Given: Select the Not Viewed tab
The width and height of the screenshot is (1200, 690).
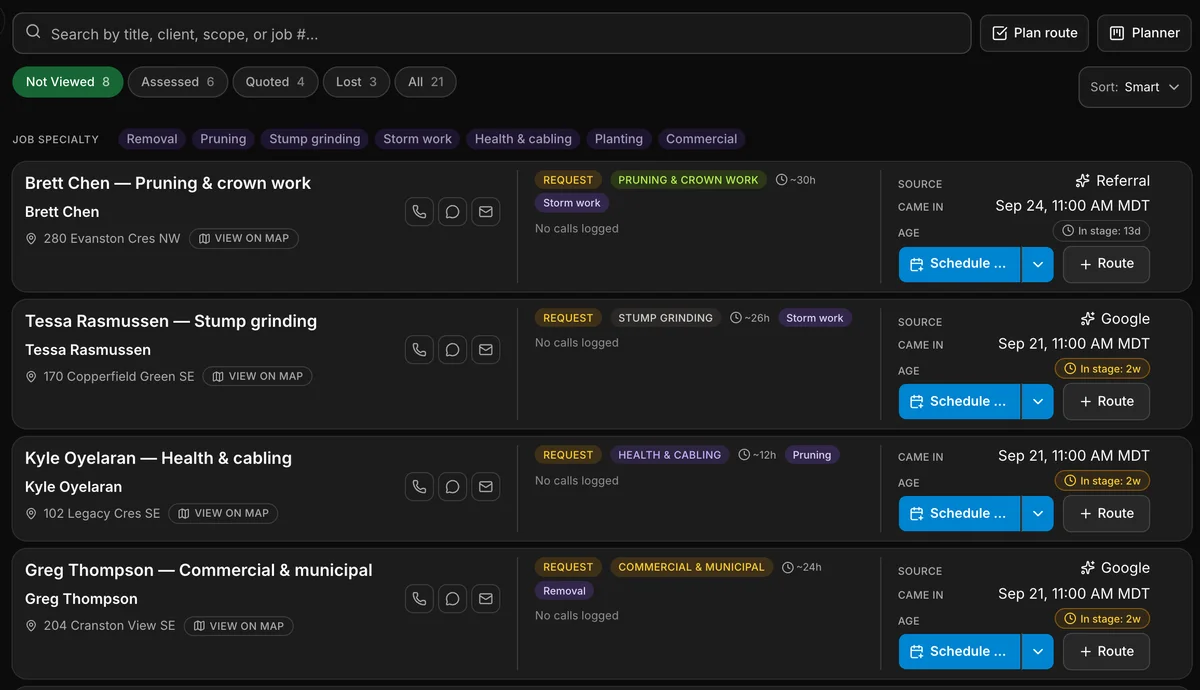Looking at the screenshot, I should click(x=68, y=82).
